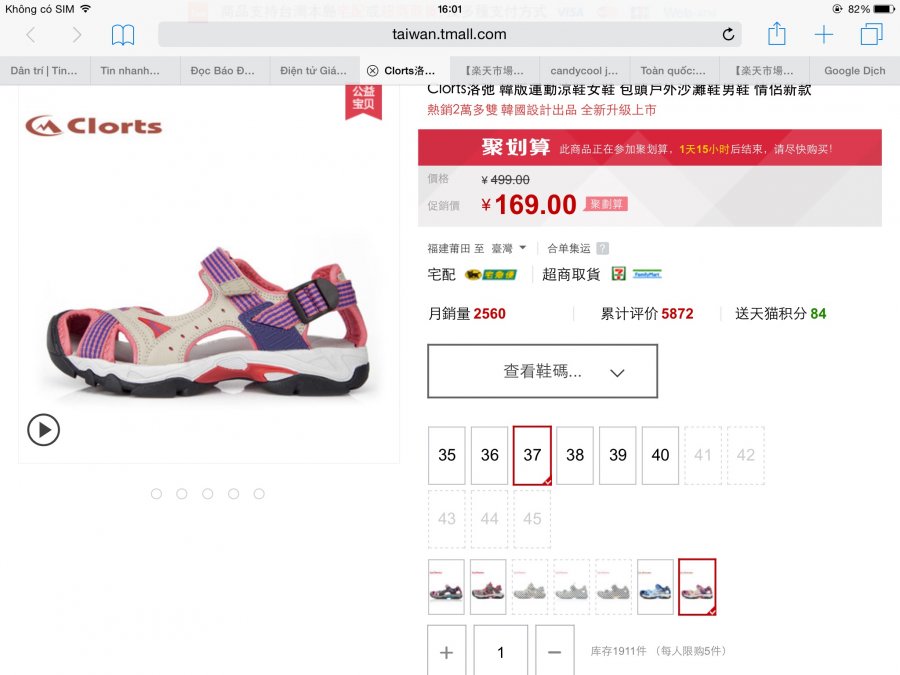Switch to the Google Dịch tab
900x675 pixels.
pyautogui.click(x=855, y=71)
